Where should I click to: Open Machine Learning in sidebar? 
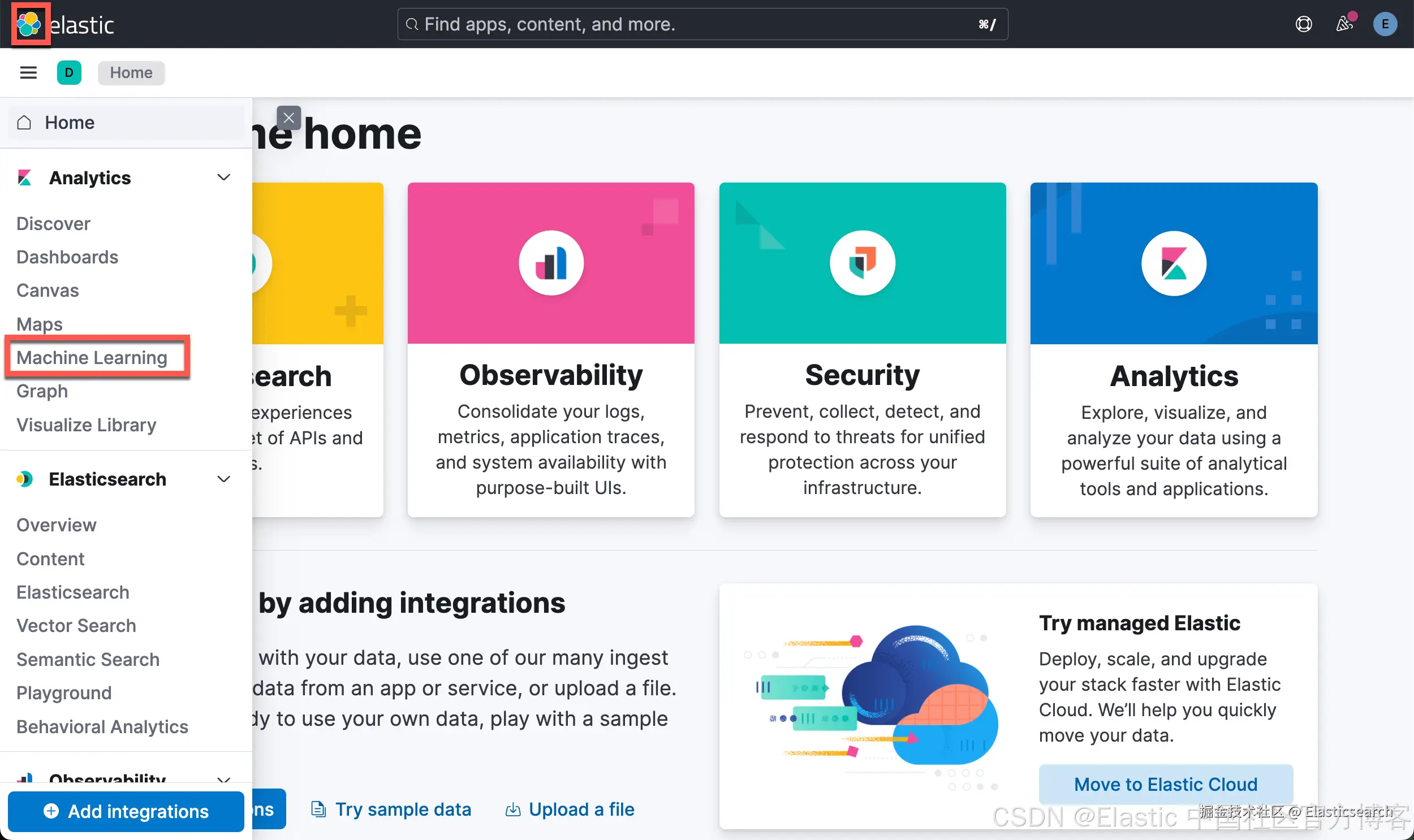92,357
